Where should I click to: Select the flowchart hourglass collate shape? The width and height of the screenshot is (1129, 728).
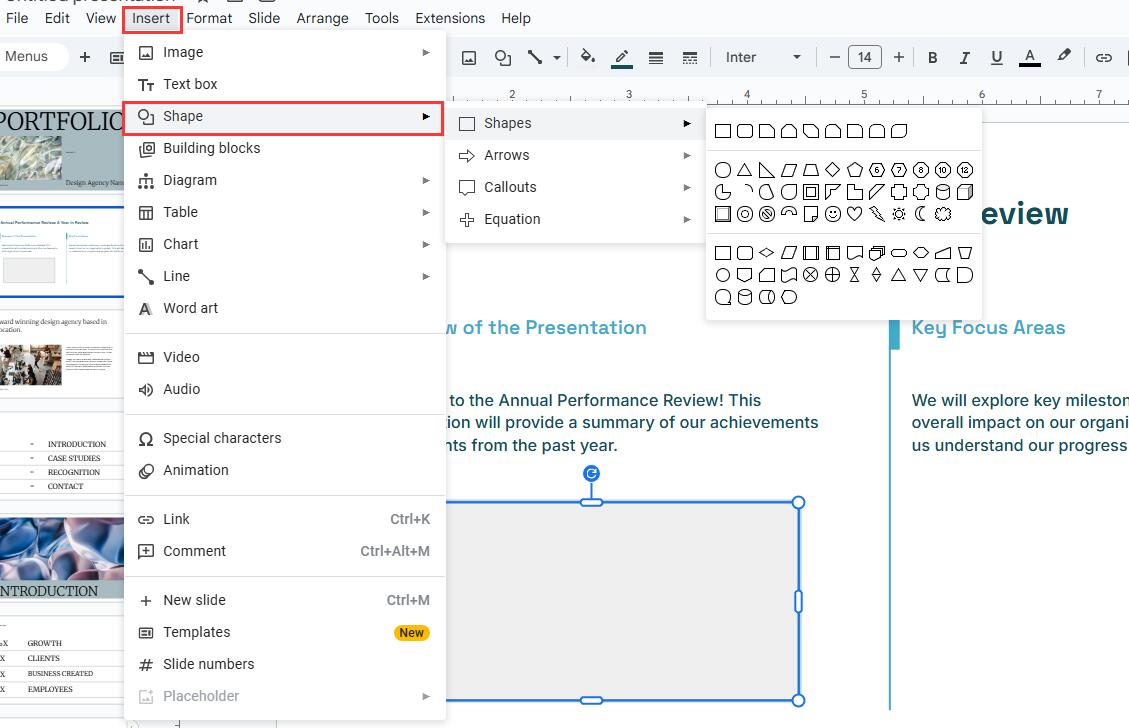click(x=855, y=275)
